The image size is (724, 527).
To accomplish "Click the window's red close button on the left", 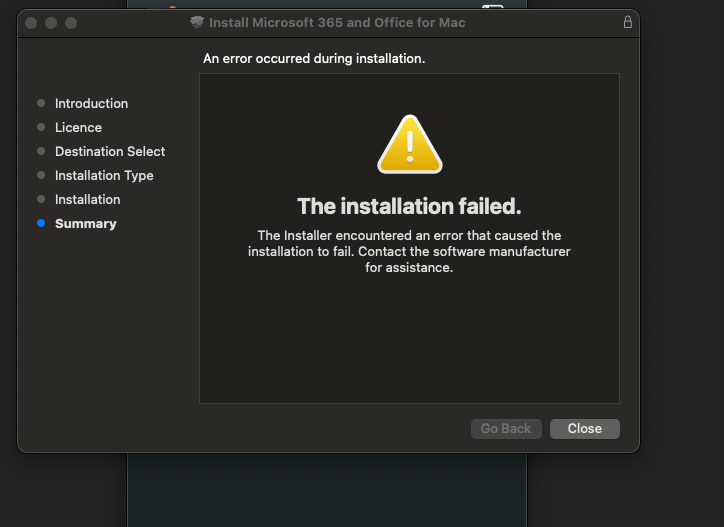I will (x=31, y=23).
